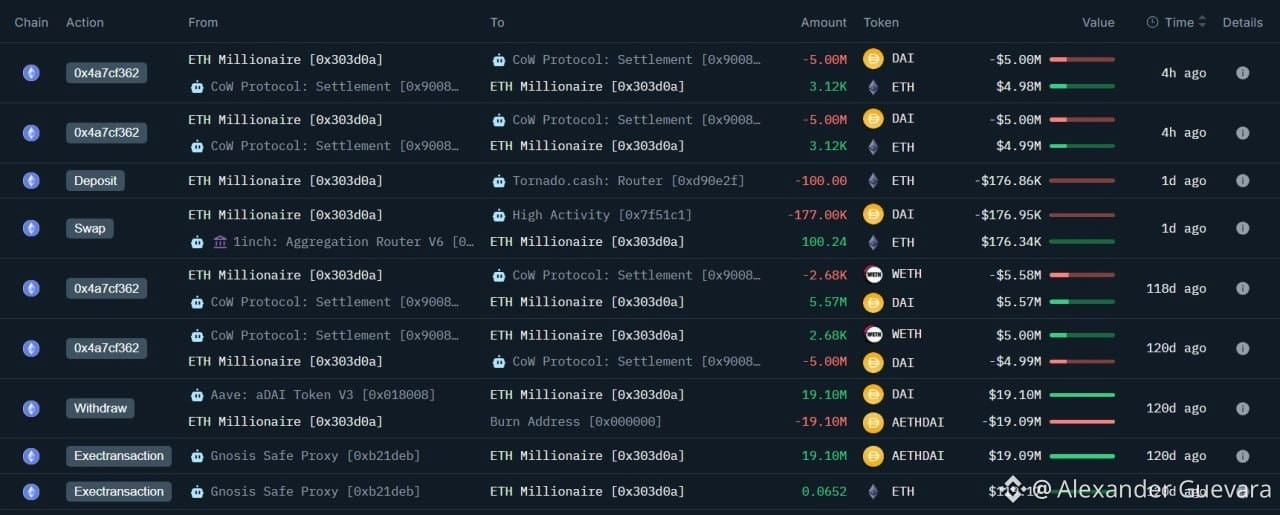Click the Exectransaction badge in the AETHDAI $19.09M row
Screen dimensions: 1280x515
(119, 456)
